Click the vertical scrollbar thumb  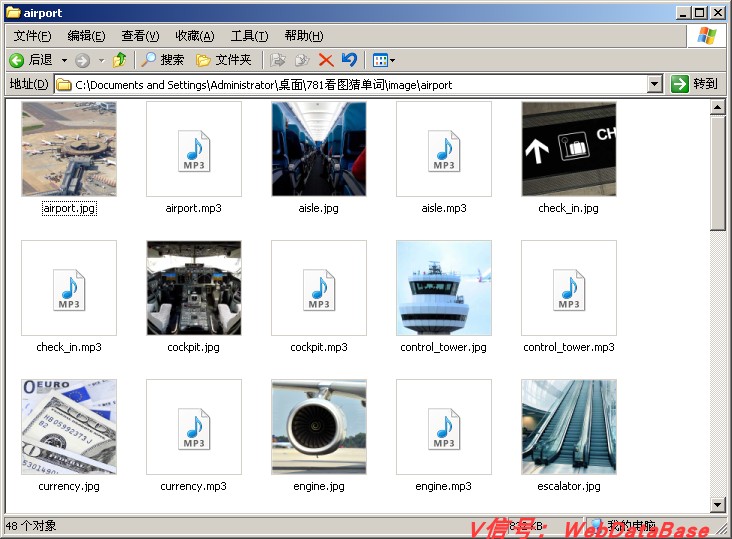pyautogui.click(x=718, y=173)
